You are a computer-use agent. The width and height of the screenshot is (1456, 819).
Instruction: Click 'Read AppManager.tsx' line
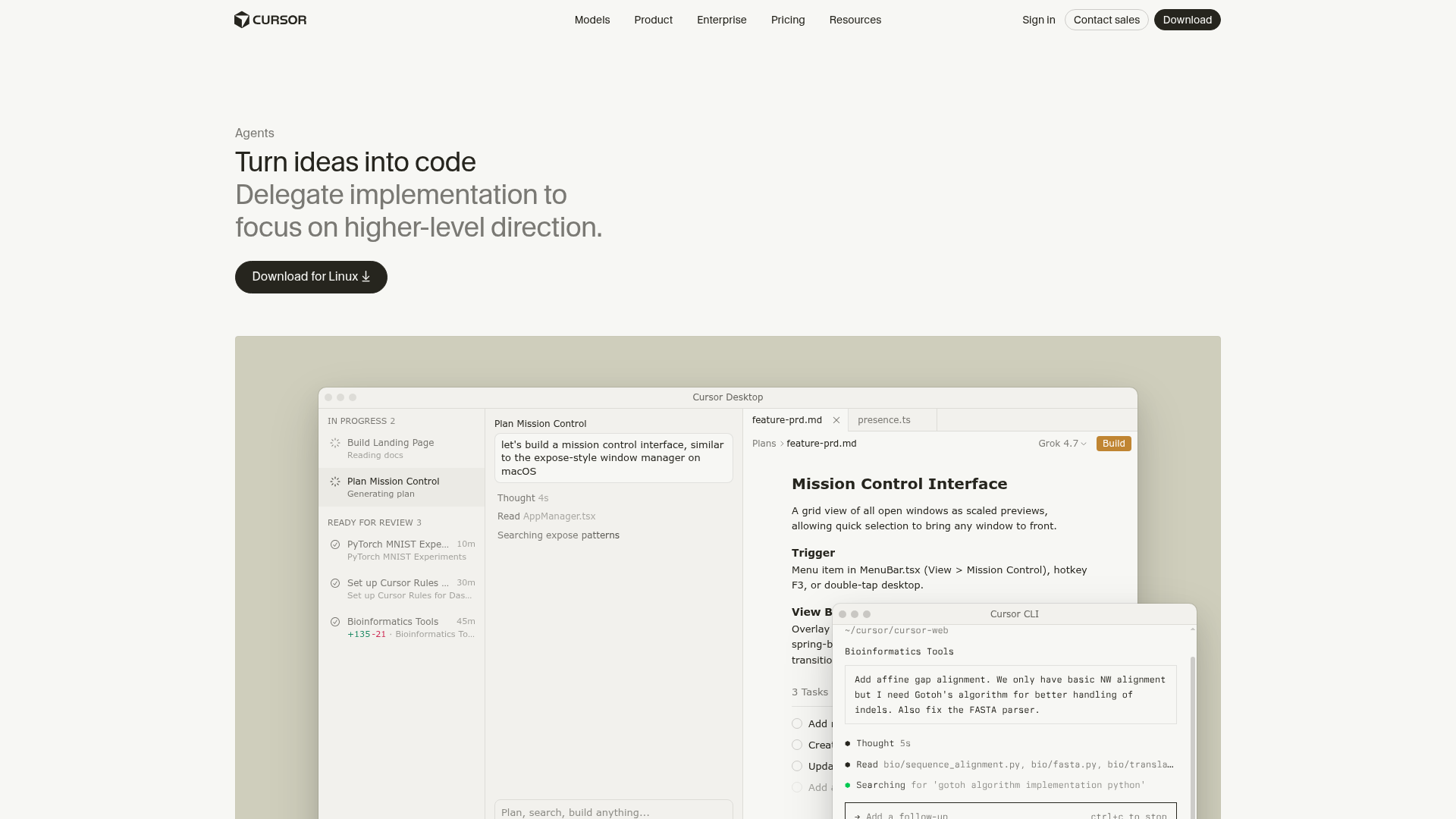(547, 516)
